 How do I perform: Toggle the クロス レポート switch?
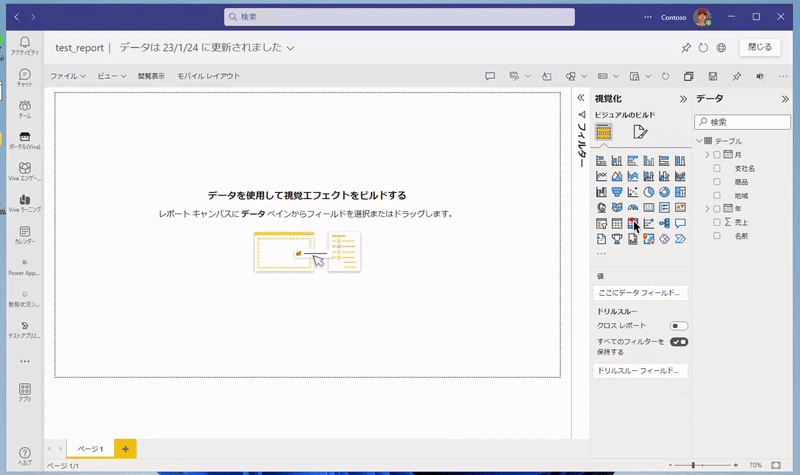click(x=679, y=326)
